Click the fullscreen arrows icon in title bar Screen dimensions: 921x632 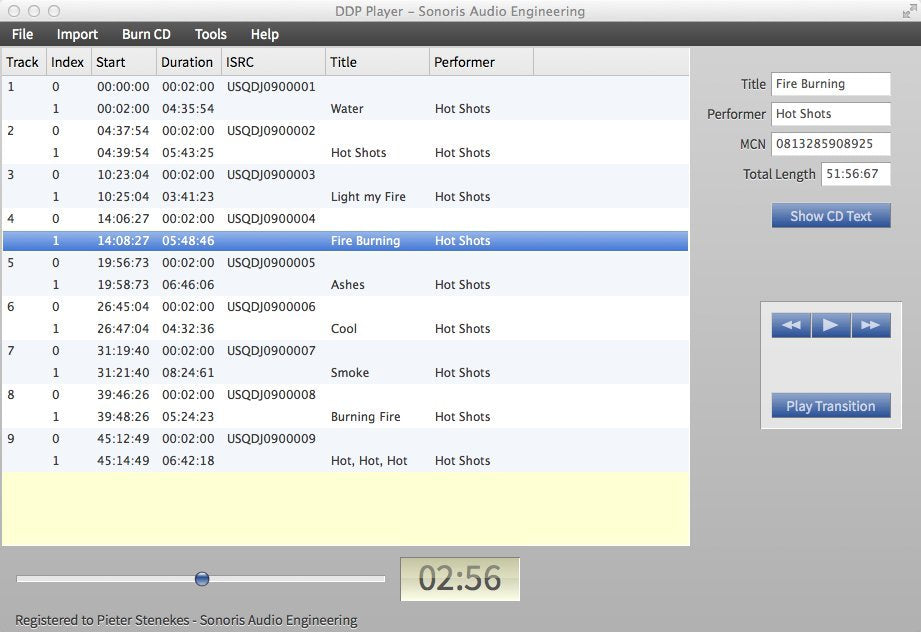pyautogui.click(x=909, y=11)
